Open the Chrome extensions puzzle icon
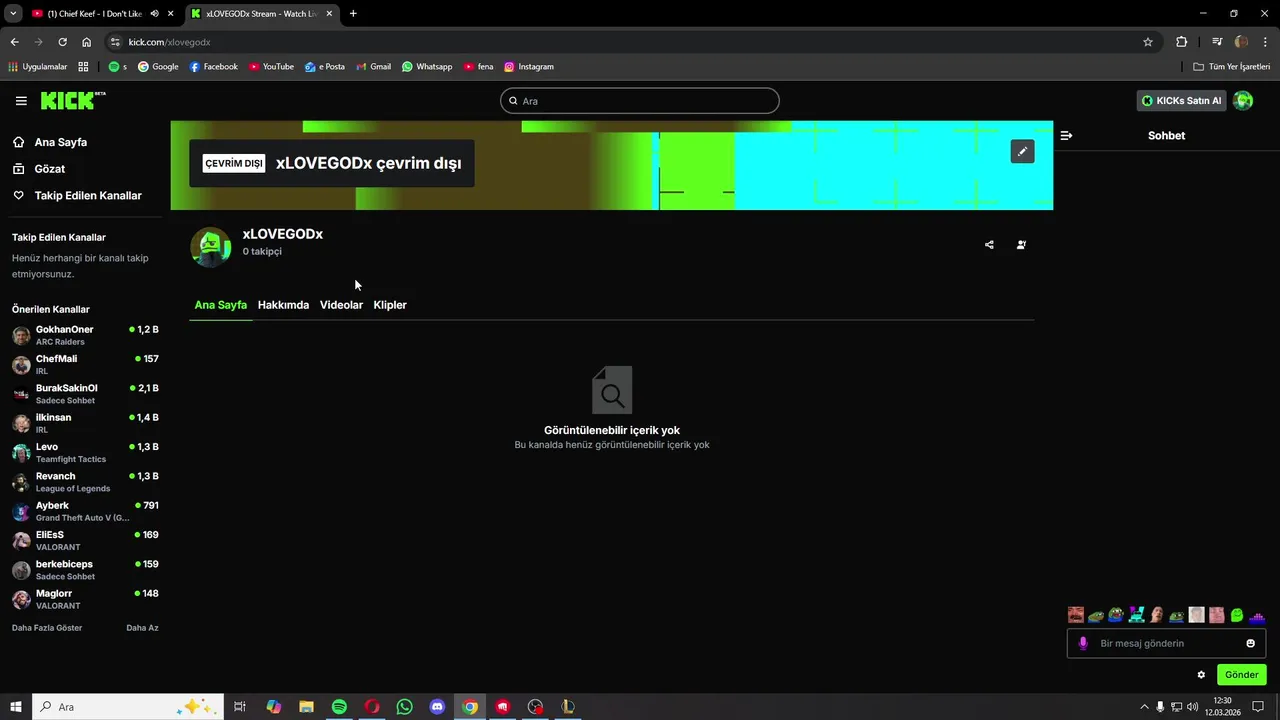 [x=1181, y=42]
